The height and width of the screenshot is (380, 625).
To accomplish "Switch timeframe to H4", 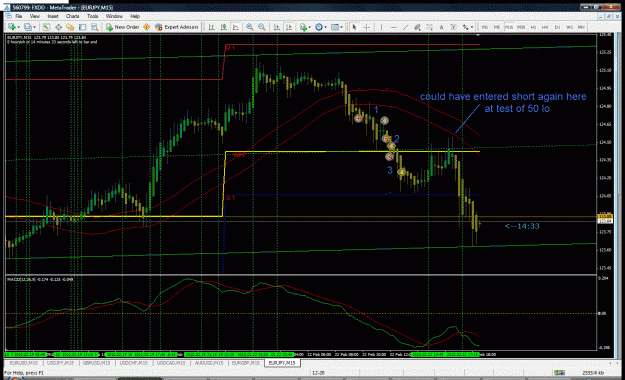I will 545,27.
